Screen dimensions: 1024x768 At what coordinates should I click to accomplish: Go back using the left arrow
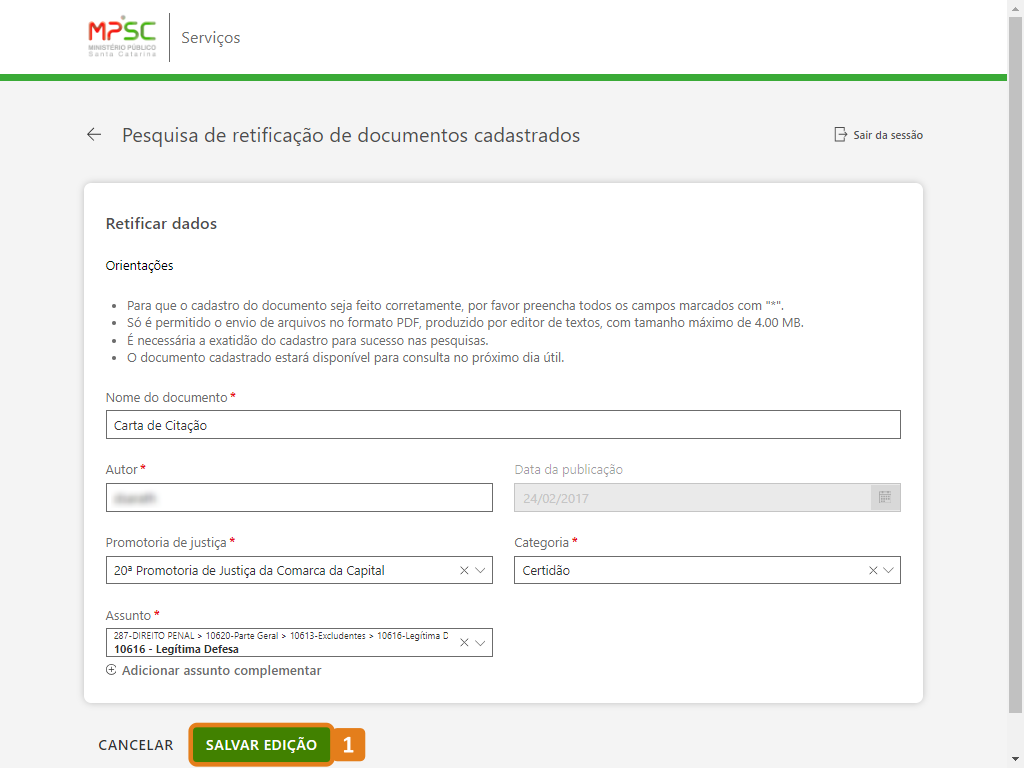click(94, 135)
